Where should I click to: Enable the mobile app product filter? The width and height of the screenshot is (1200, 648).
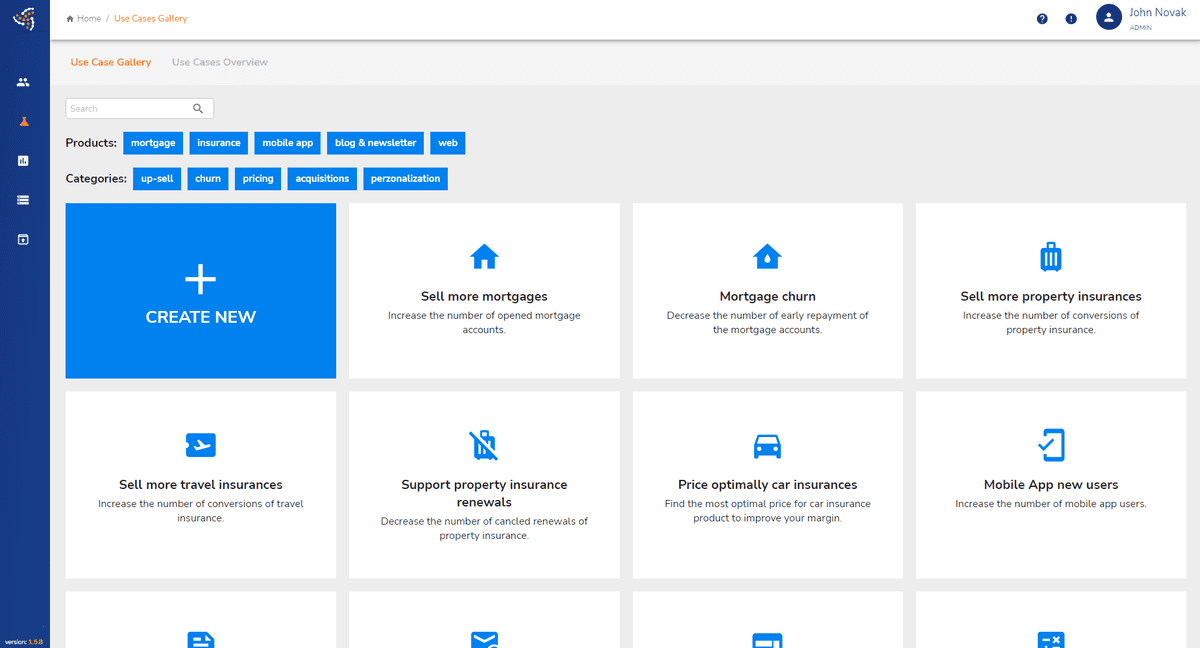pos(287,143)
